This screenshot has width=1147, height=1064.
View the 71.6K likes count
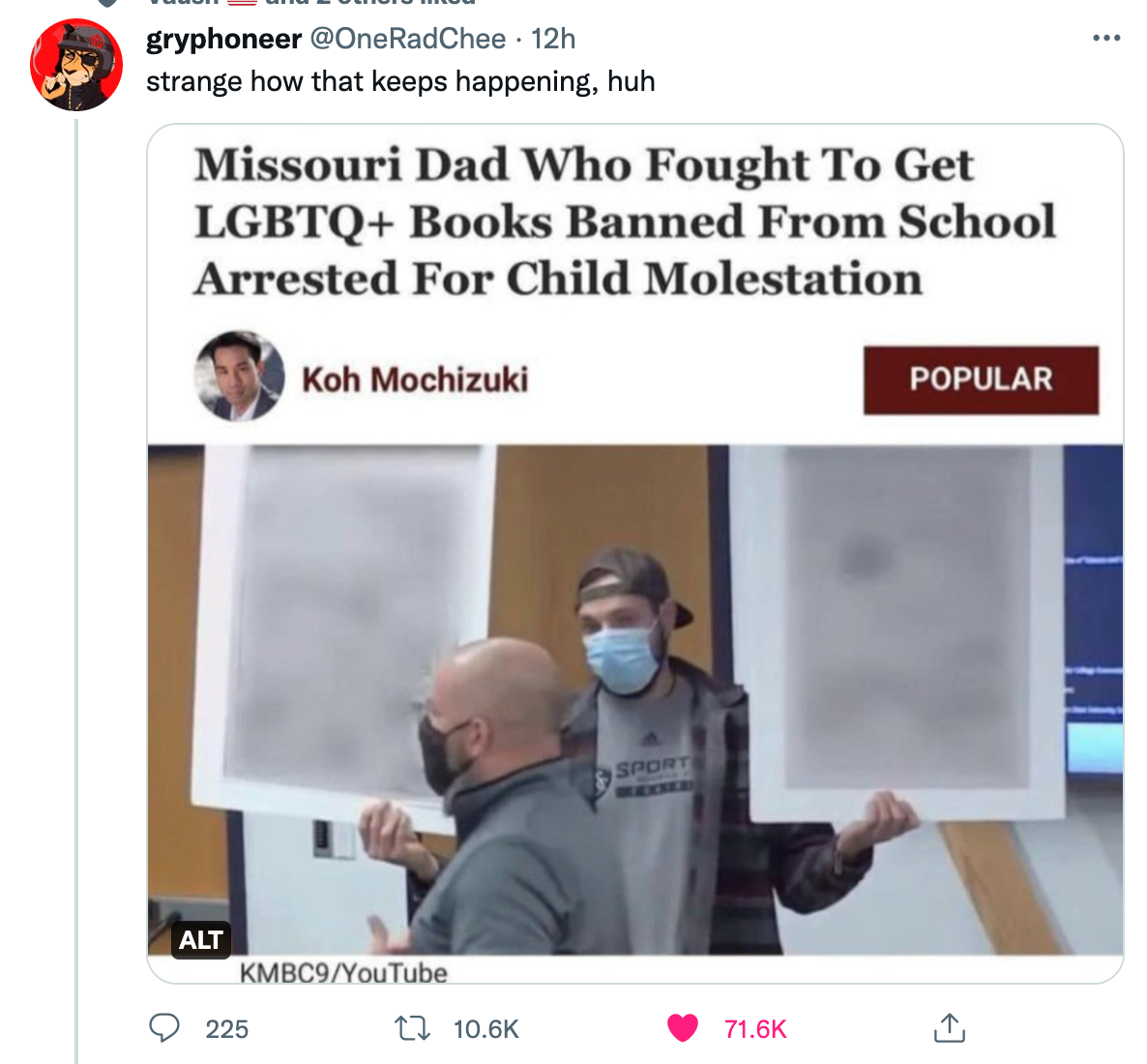tap(755, 1029)
